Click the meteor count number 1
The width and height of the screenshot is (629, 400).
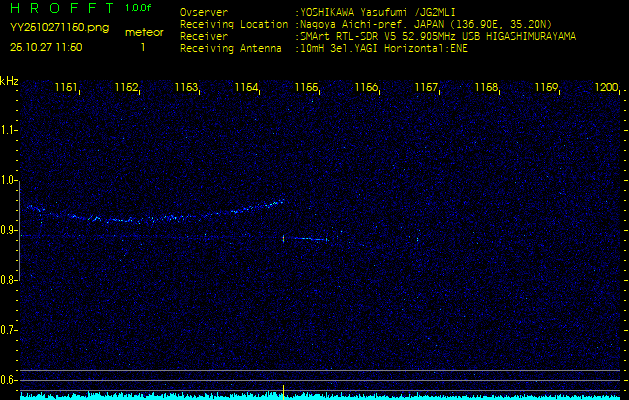point(143,47)
